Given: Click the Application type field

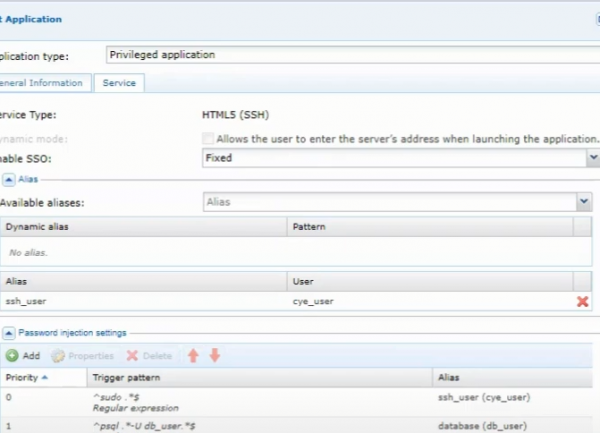Looking at the screenshot, I should (350, 55).
